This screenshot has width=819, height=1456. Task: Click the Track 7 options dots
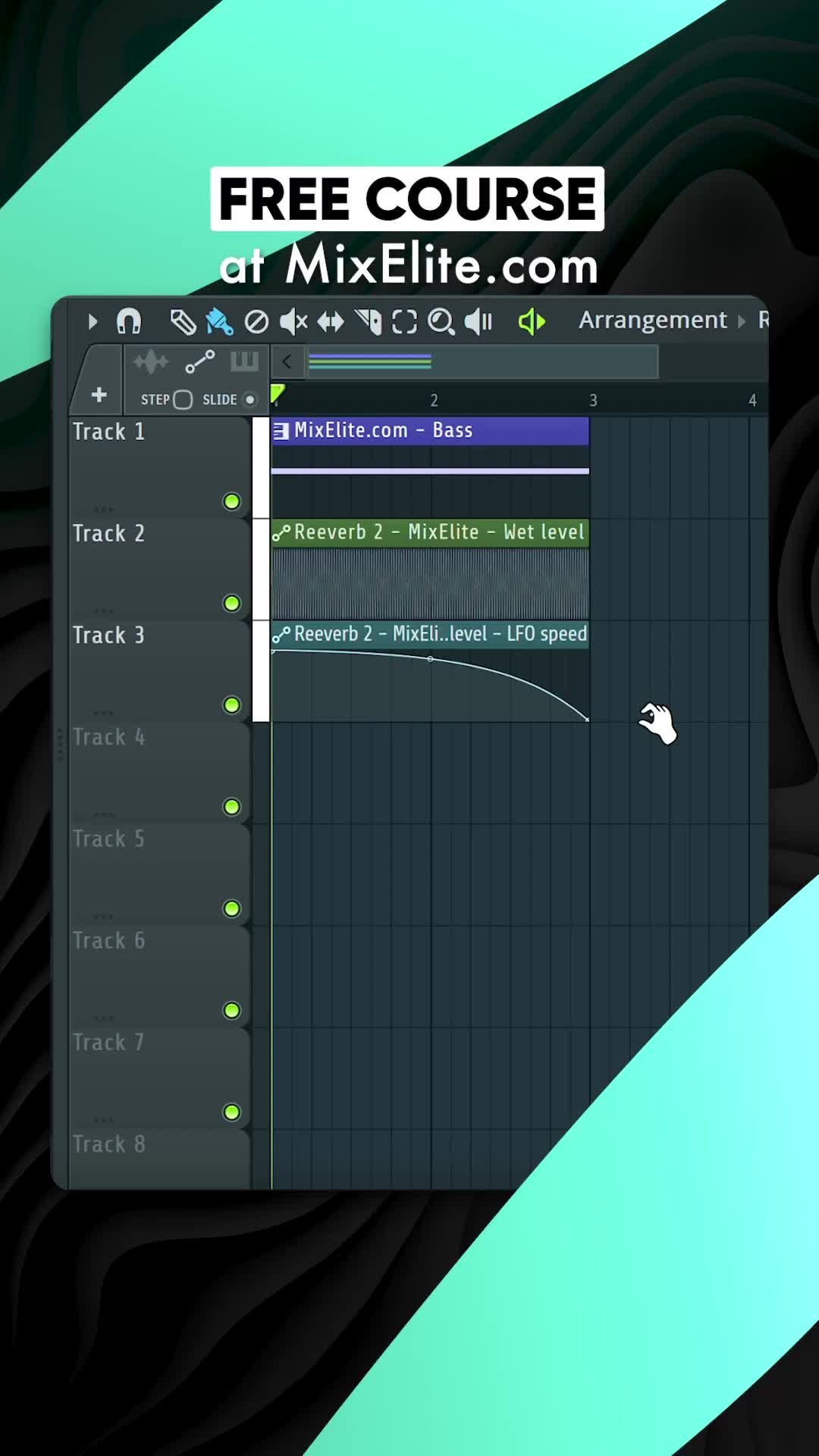pyautogui.click(x=104, y=1119)
